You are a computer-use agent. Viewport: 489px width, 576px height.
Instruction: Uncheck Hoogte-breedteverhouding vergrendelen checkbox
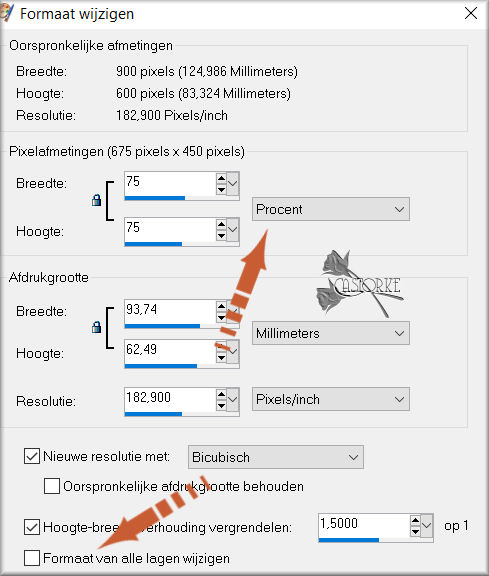point(32,527)
